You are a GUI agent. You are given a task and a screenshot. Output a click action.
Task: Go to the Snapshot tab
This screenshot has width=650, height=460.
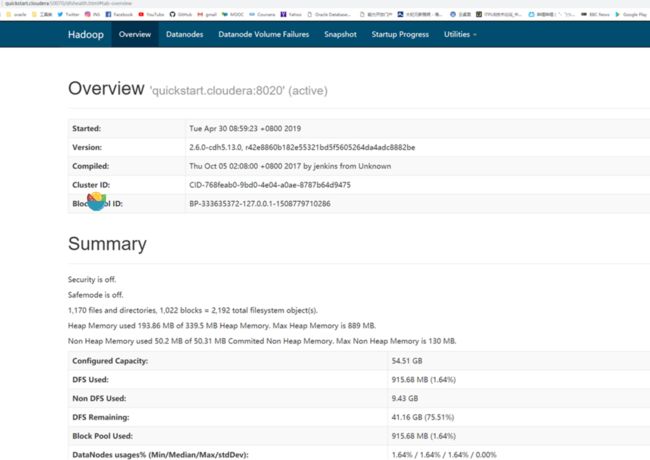[340, 34]
